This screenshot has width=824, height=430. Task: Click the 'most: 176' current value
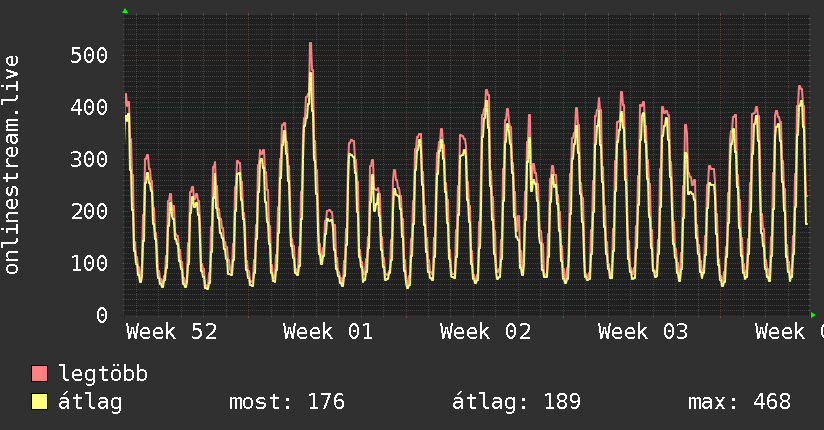(287, 402)
